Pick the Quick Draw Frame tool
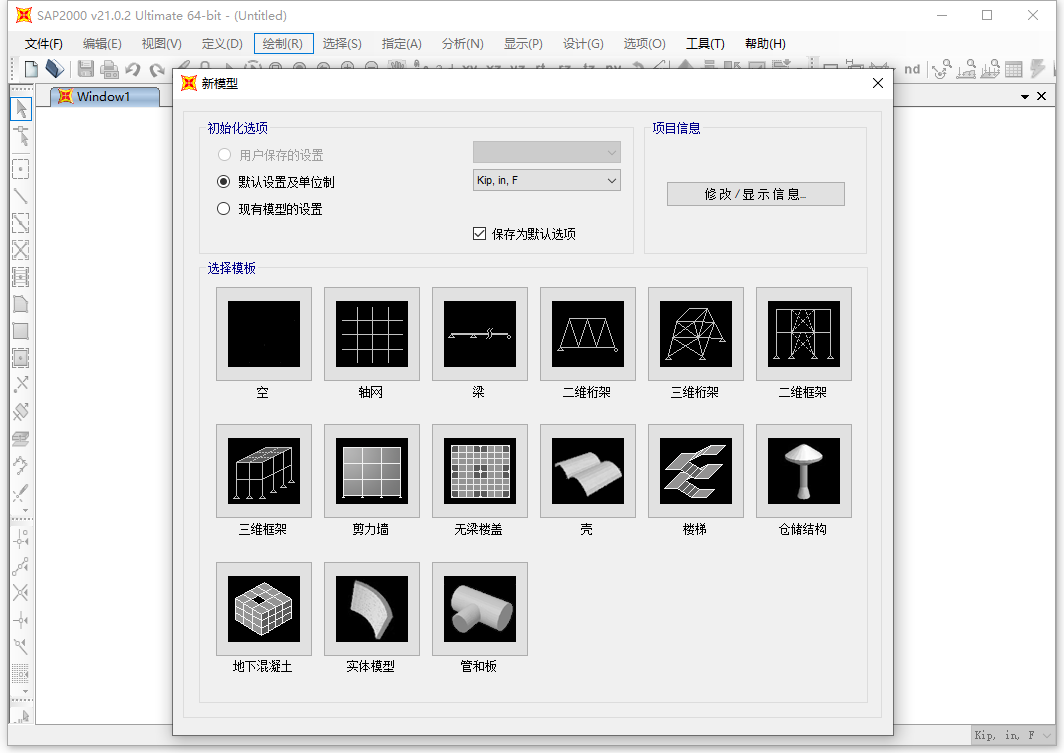The width and height of the screenshot is (1064, 753). tap(21, 223)
